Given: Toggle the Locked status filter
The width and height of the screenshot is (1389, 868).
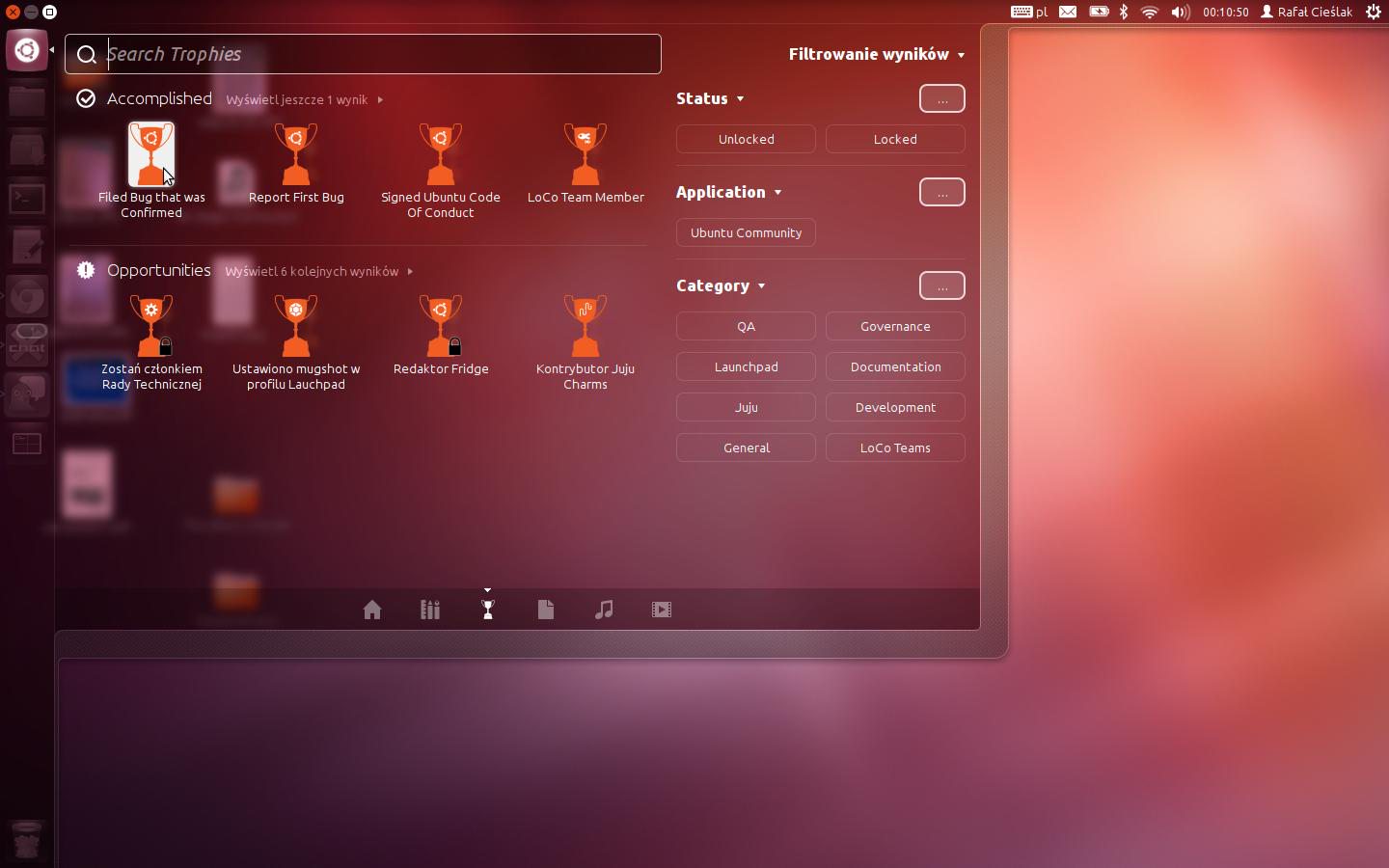Looking at the screenshot, I should tap(895, 139).
